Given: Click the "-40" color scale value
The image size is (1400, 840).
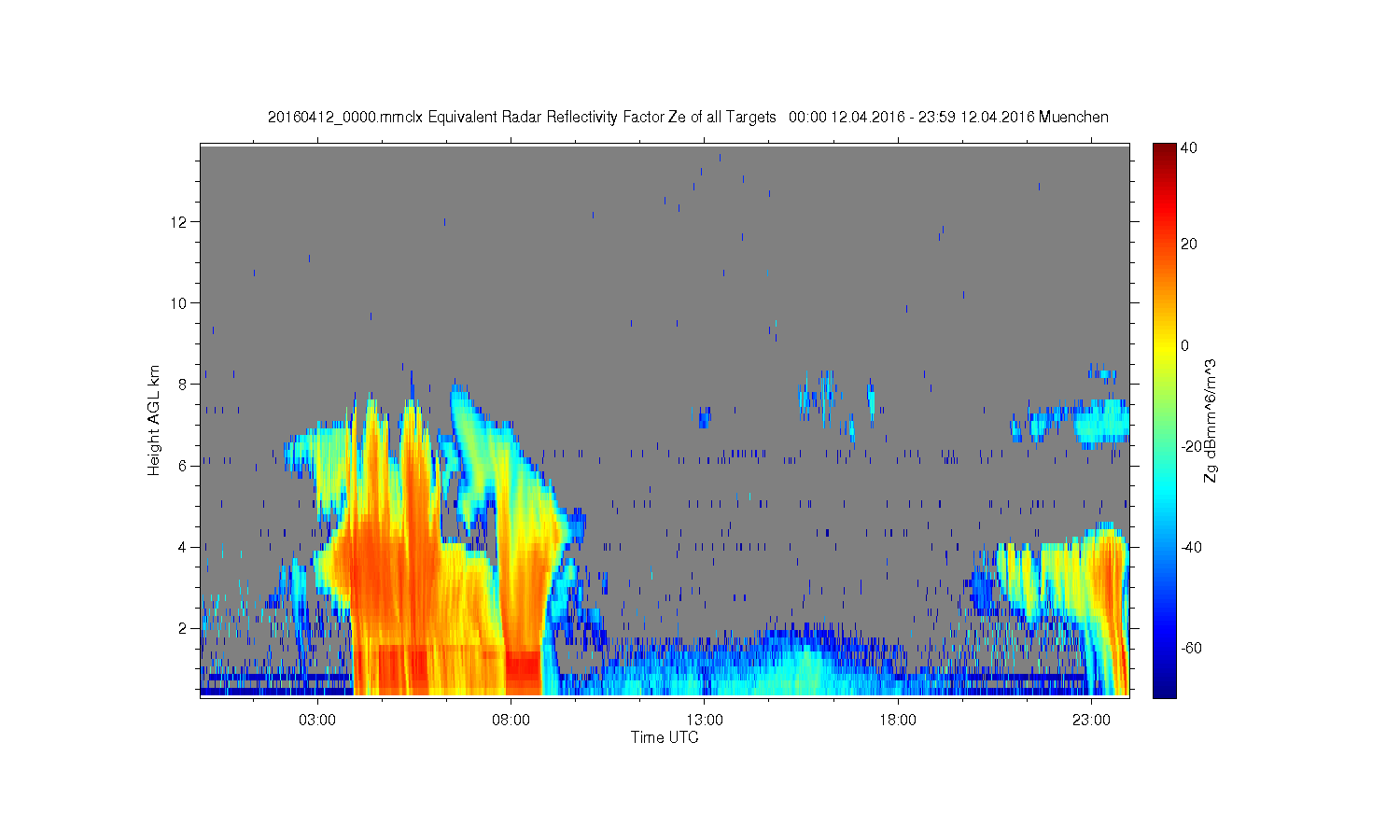Looking at the screenshot, I should (1191, 547).
